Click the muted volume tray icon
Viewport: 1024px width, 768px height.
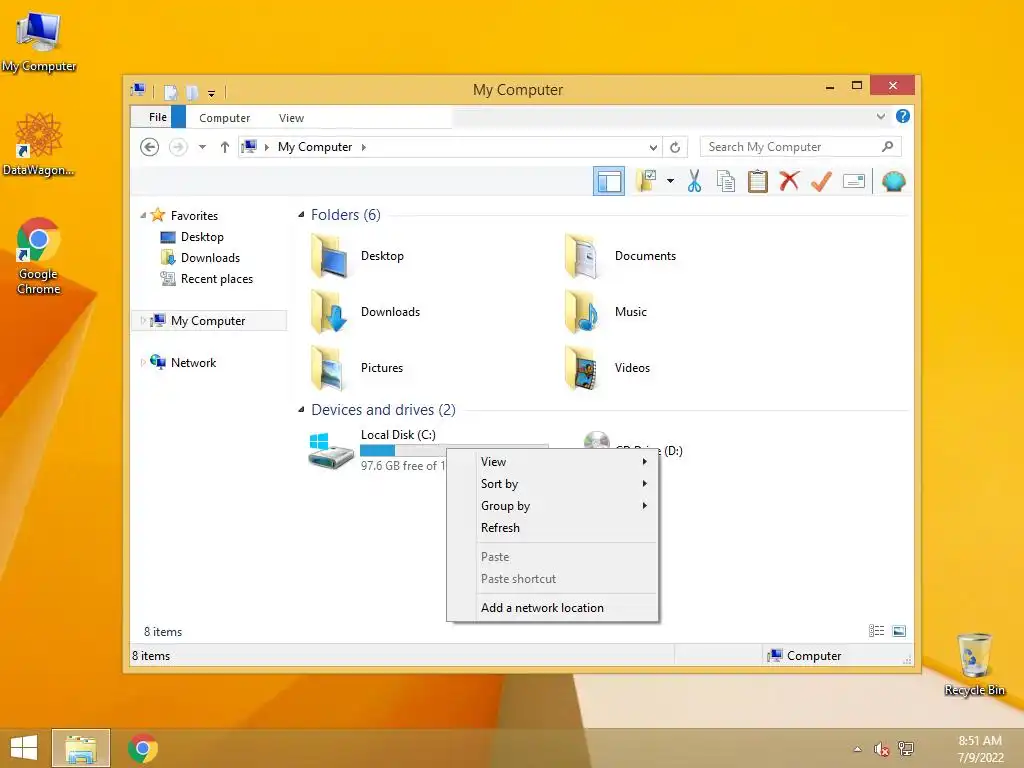click(x=881, y=748)
